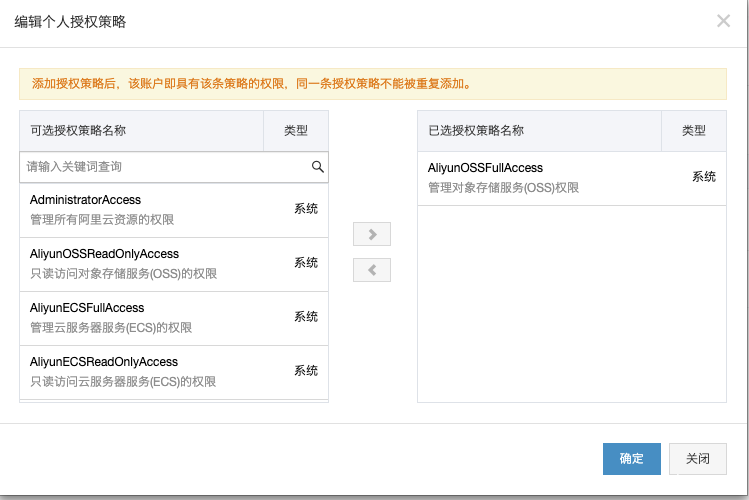Click the 编辑个人授权策略 dialog title

pos(70,21)
